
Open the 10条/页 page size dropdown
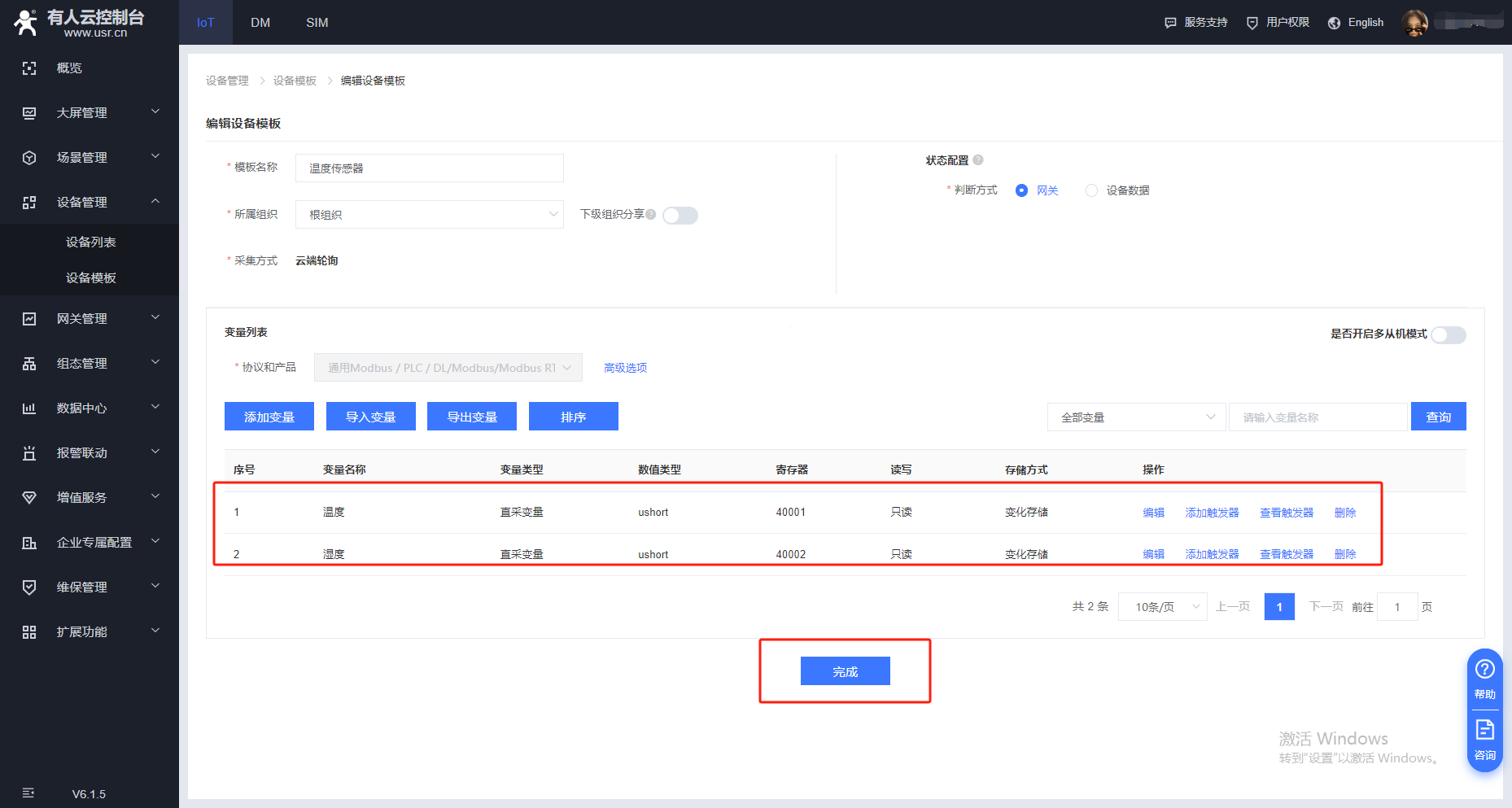tap(1162, 607)
